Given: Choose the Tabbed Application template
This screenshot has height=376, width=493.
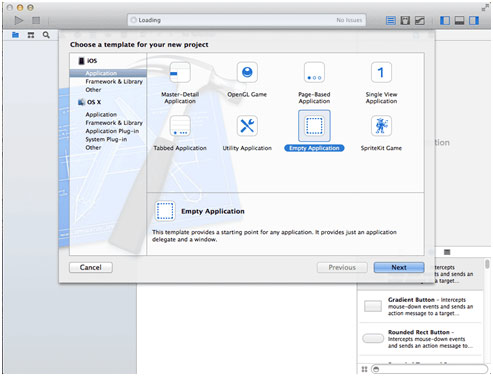Looking at the screenshot, I should tap(180, 133).
